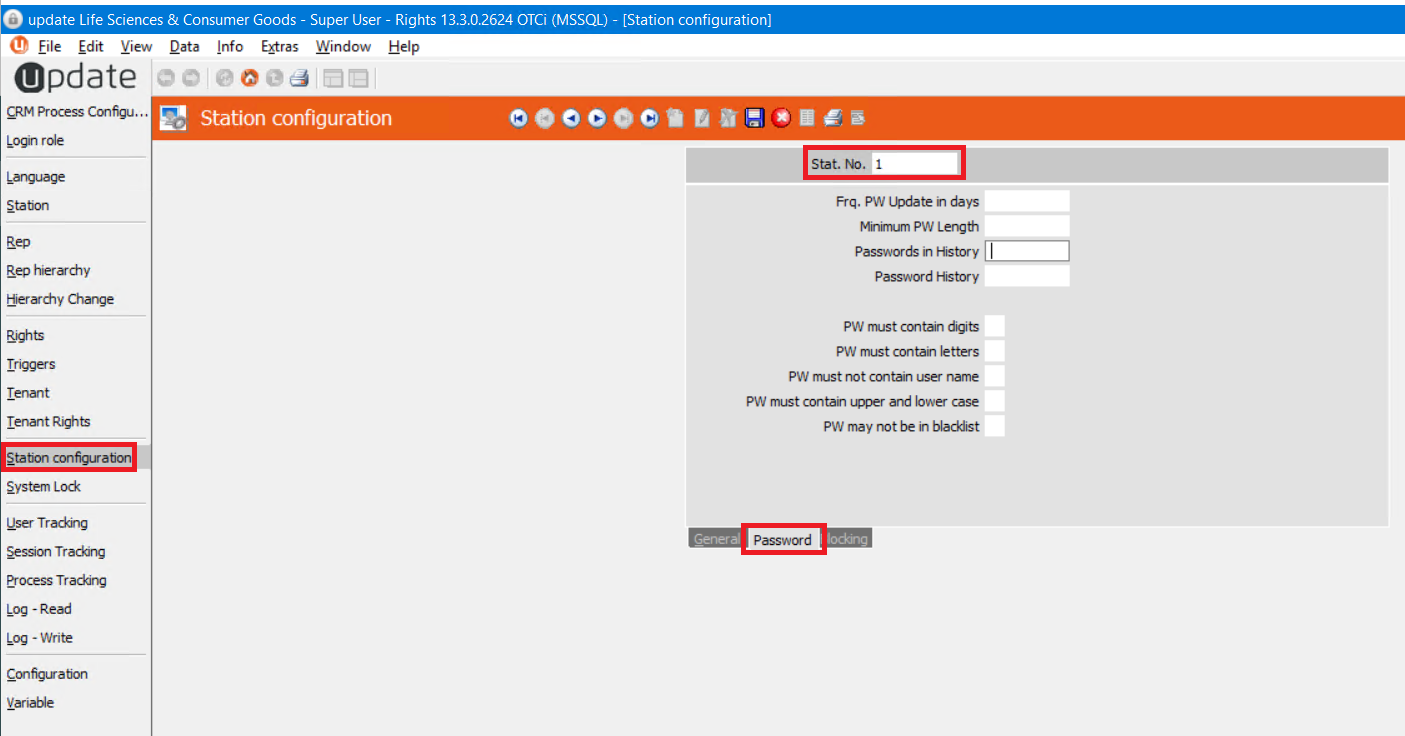1405x736 pixels.
Task: Click the grey refresh icon in the top toolbar
Action: tap(225, 78)
